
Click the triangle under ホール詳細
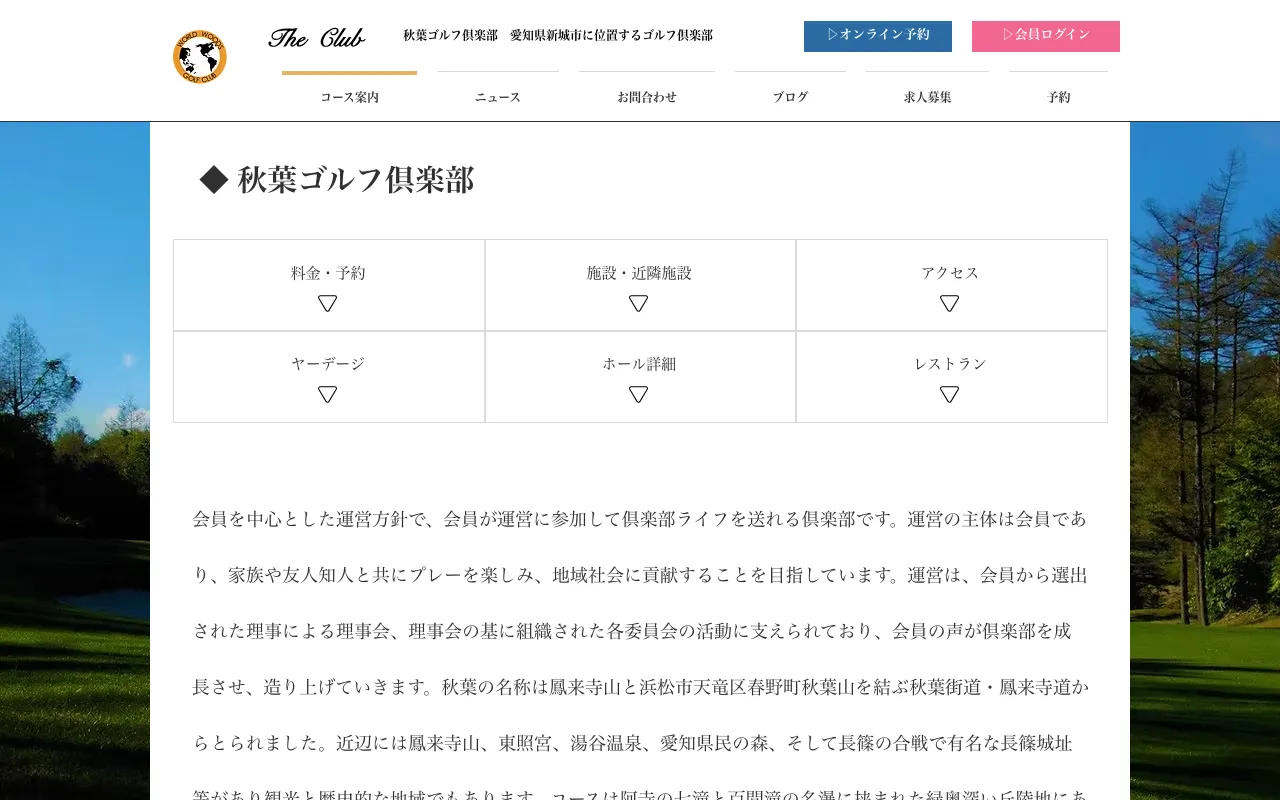click(x=639, y=394)
